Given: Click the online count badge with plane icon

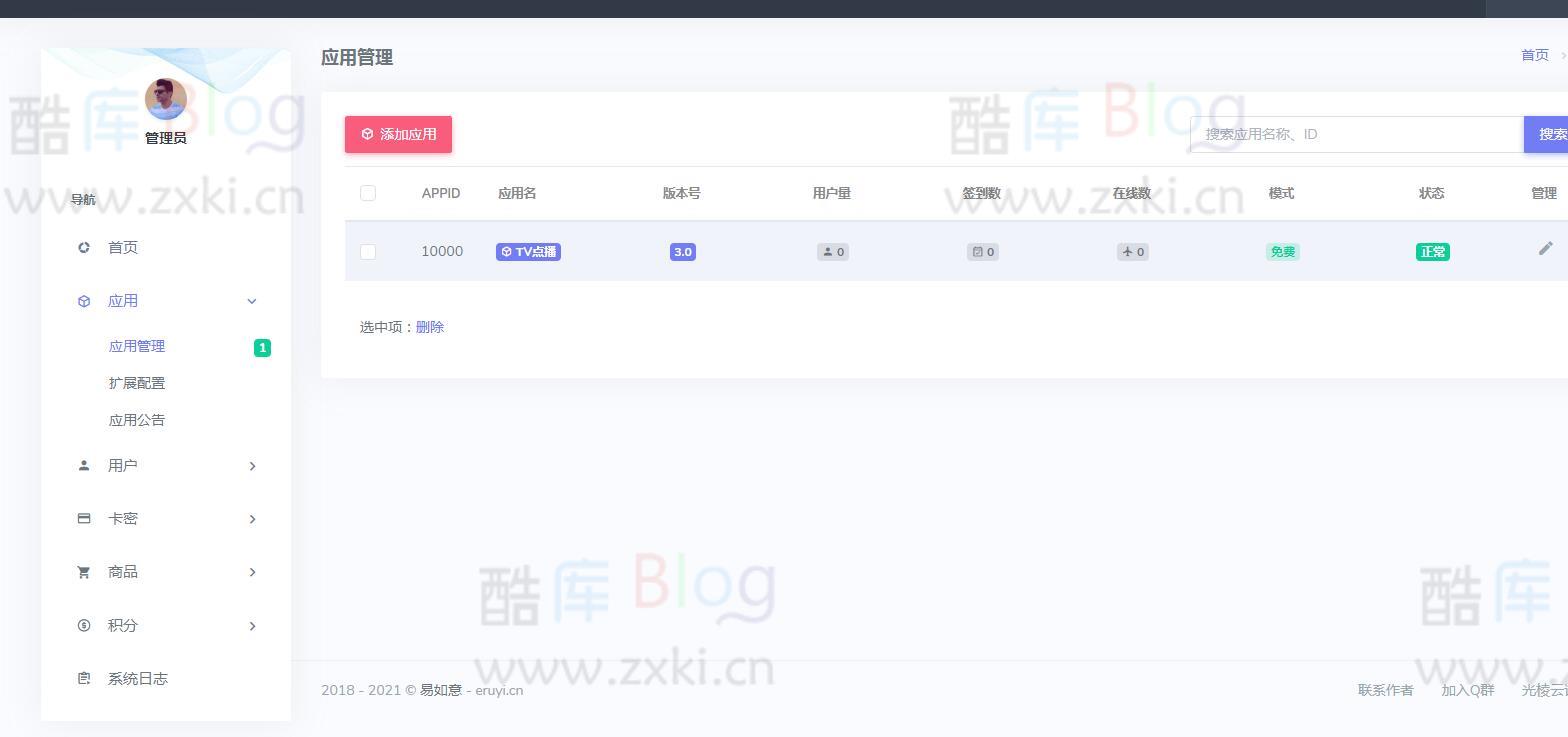Looking at the screenshot, I should pos(1133,252).
